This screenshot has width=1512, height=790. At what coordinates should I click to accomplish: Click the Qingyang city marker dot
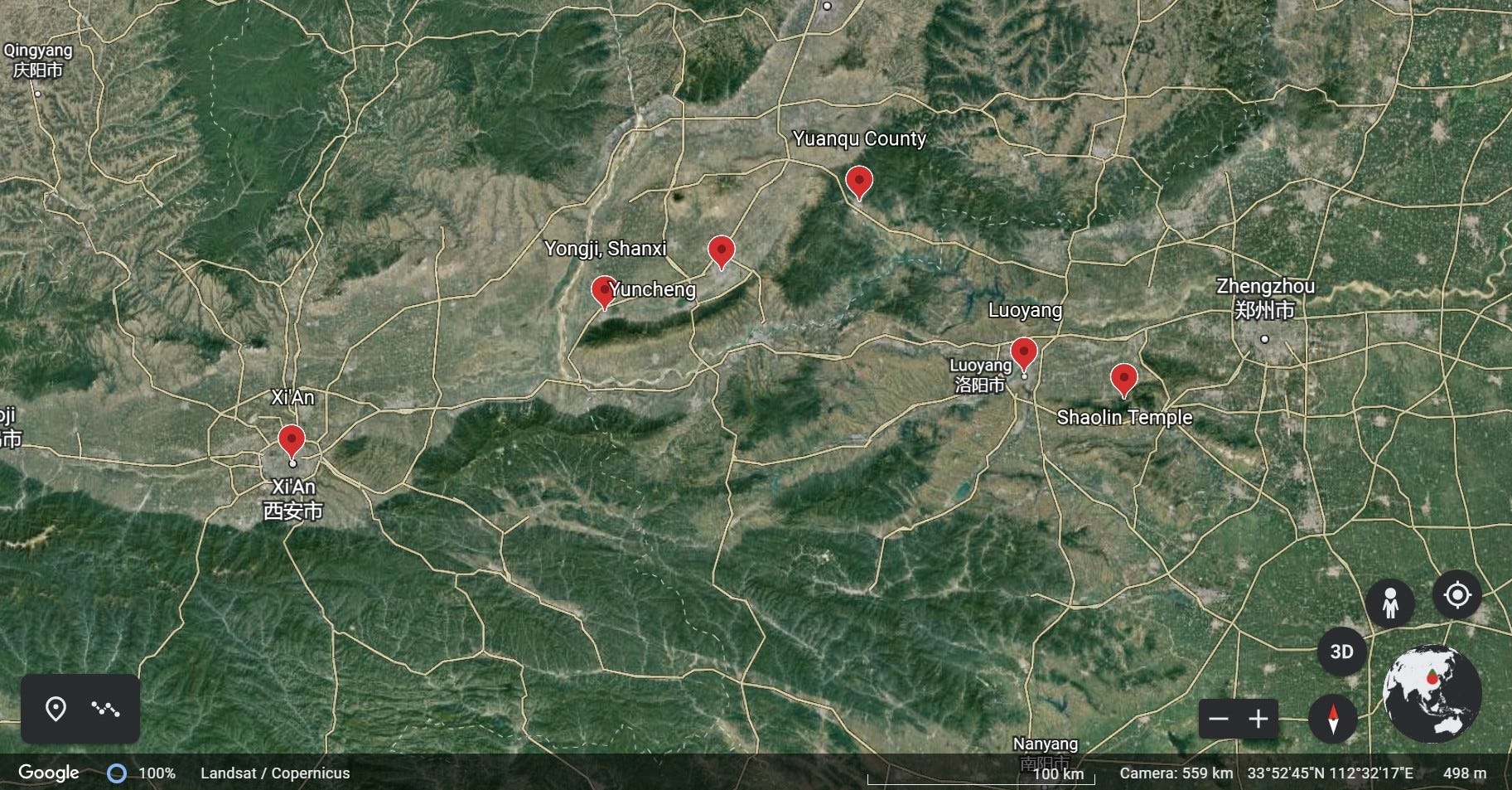pos(37,94)
